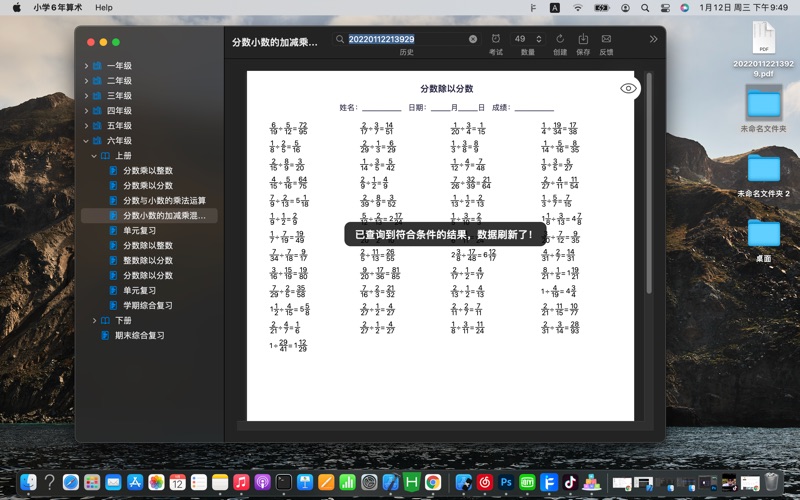This screenshot has height=500, width=800.
Task: Open Finder from the dock
Action: (x=28, y=482)
